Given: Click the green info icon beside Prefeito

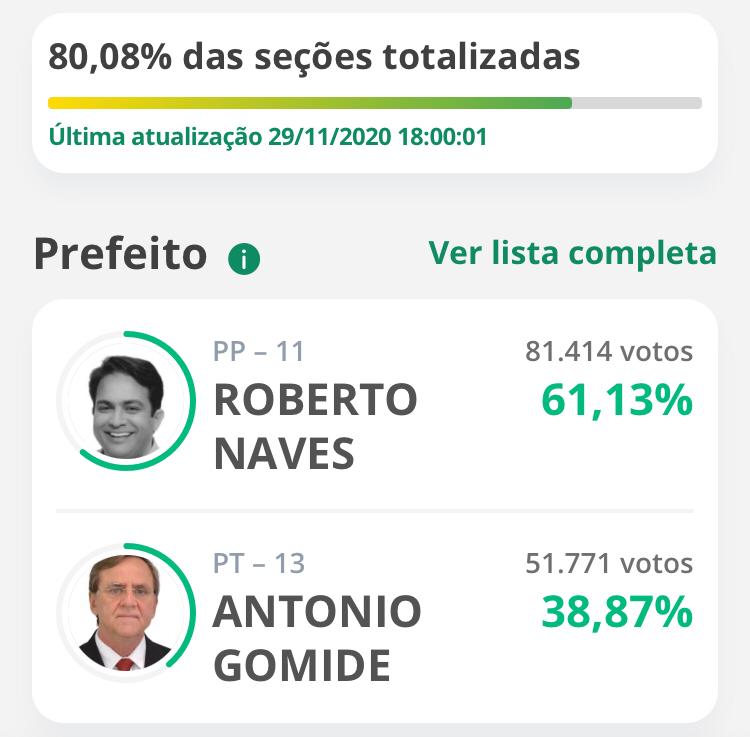Looking at the screenshot, I should tap(244, 259).
